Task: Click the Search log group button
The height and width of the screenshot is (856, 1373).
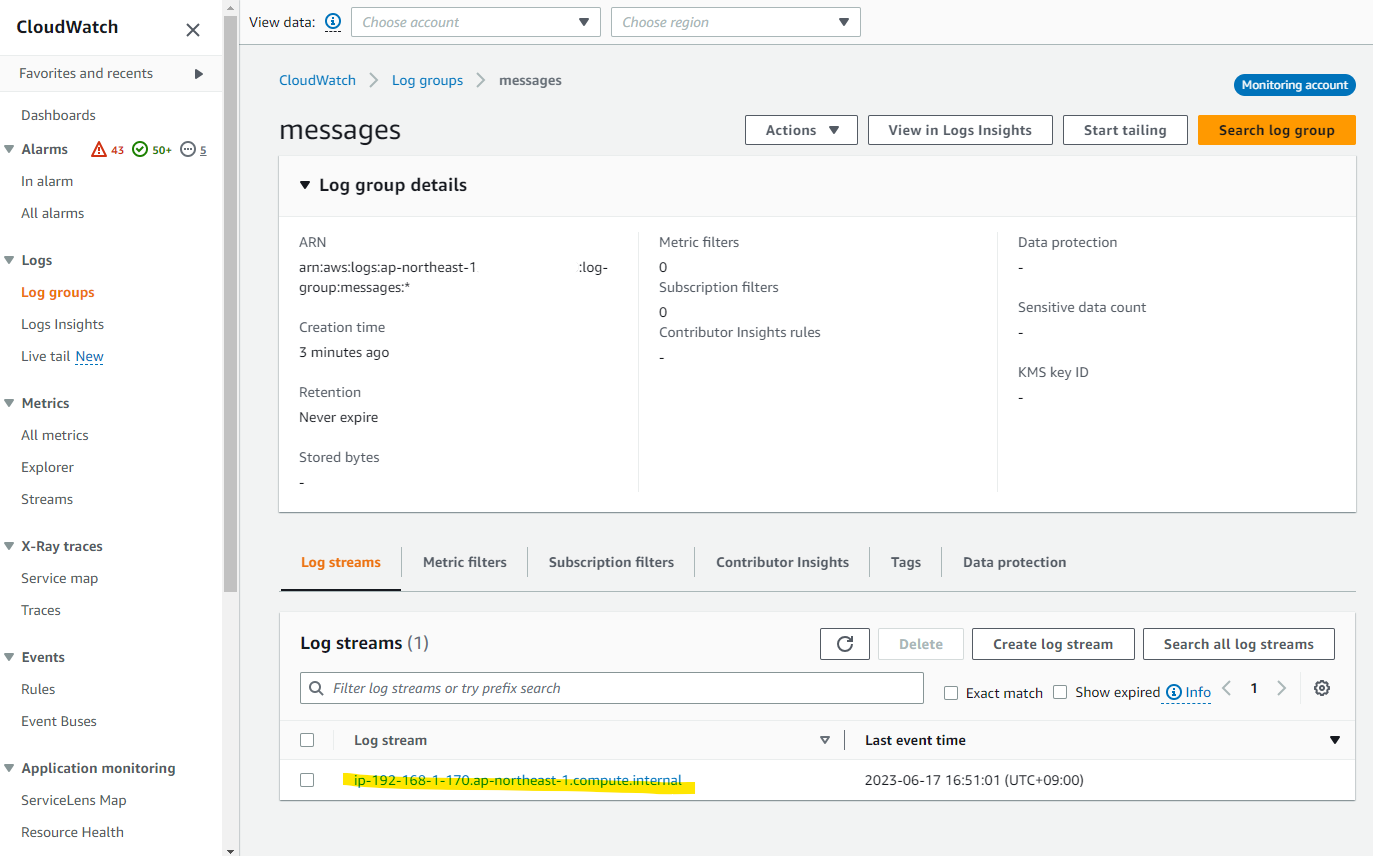Action: tap(1277, 130)
